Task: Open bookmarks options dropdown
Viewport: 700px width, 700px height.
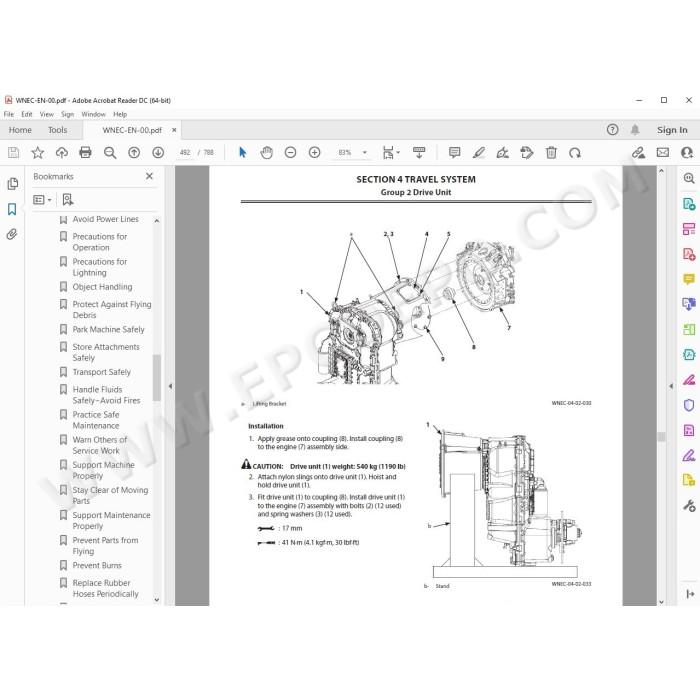Action: pyautogui.click(x=42, y=200)
